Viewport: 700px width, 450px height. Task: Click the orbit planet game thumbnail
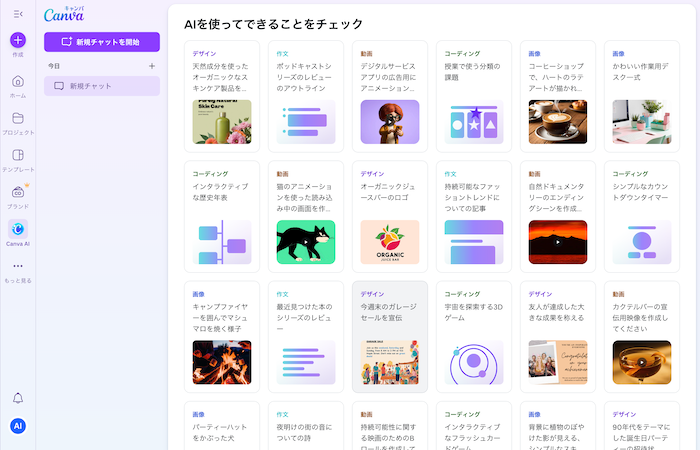[x=474, y=362]
